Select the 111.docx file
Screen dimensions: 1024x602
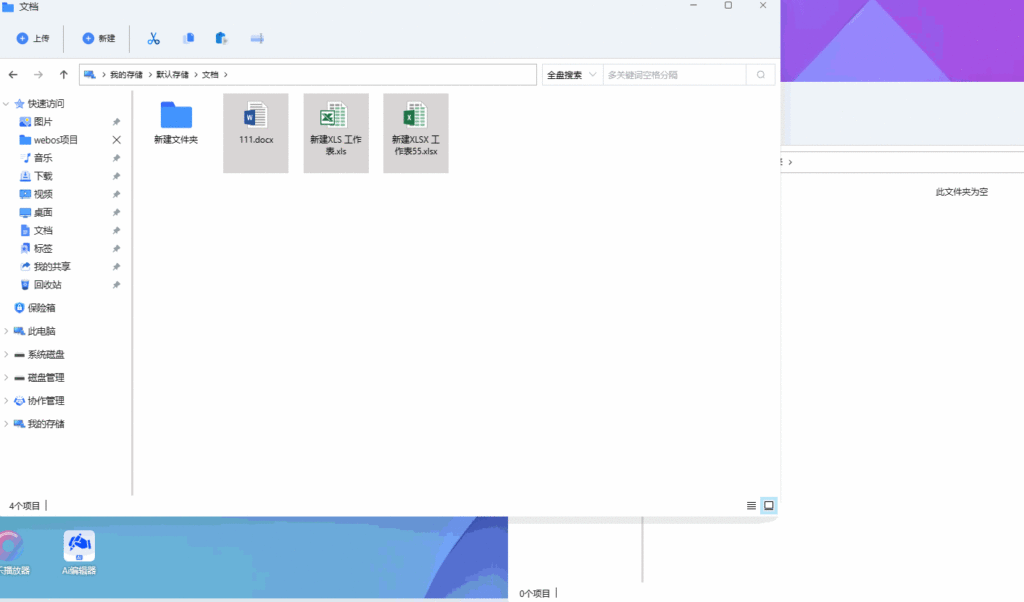256,132
